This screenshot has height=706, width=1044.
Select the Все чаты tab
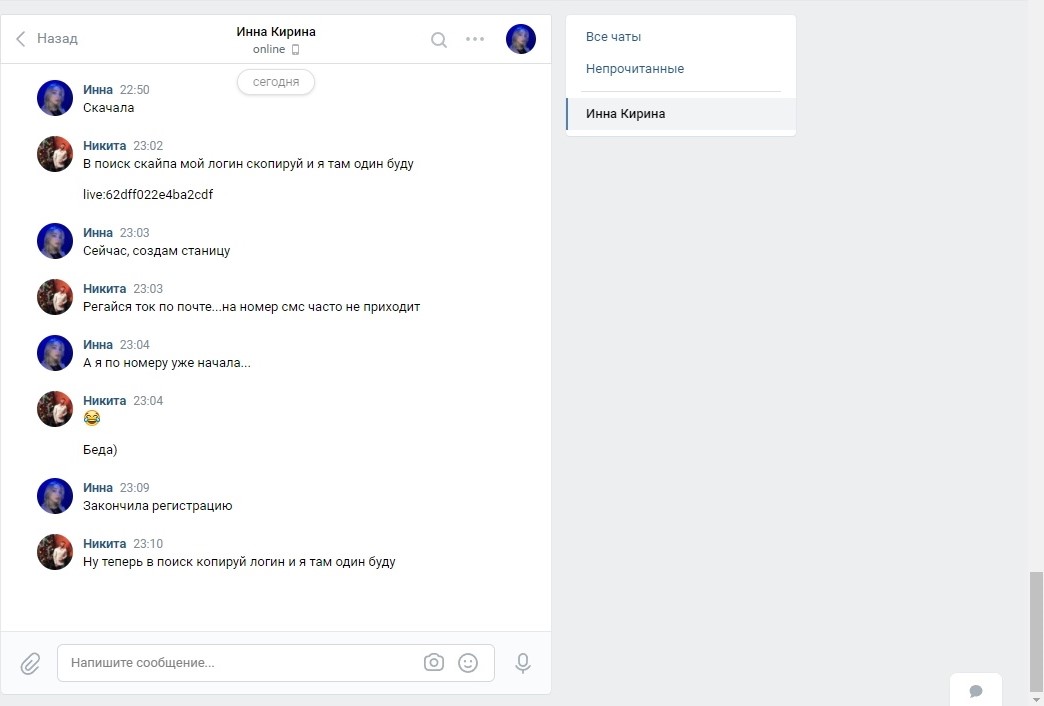pos(613,37)
